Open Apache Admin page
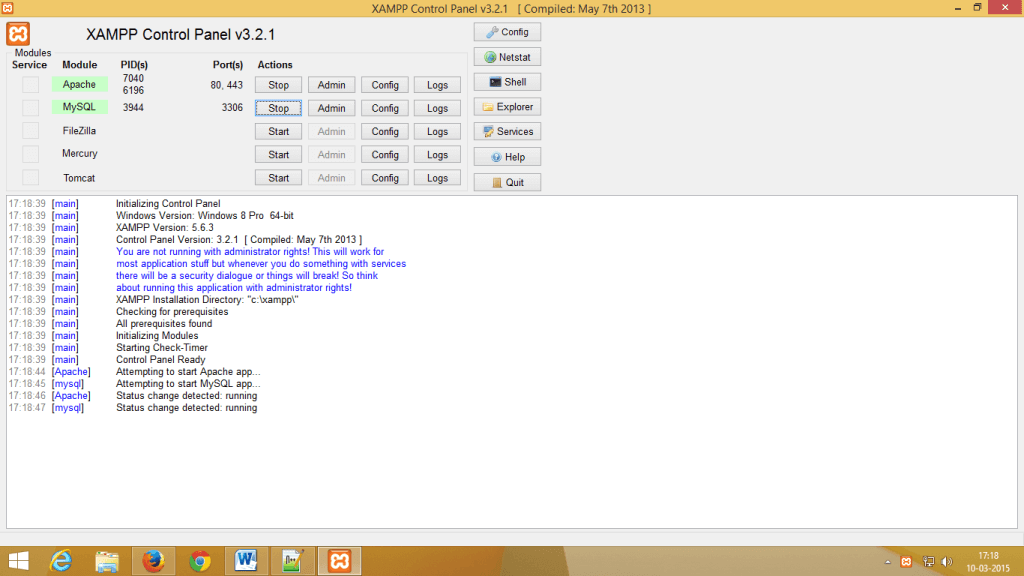1024x576 pixels. pos(331,85)
